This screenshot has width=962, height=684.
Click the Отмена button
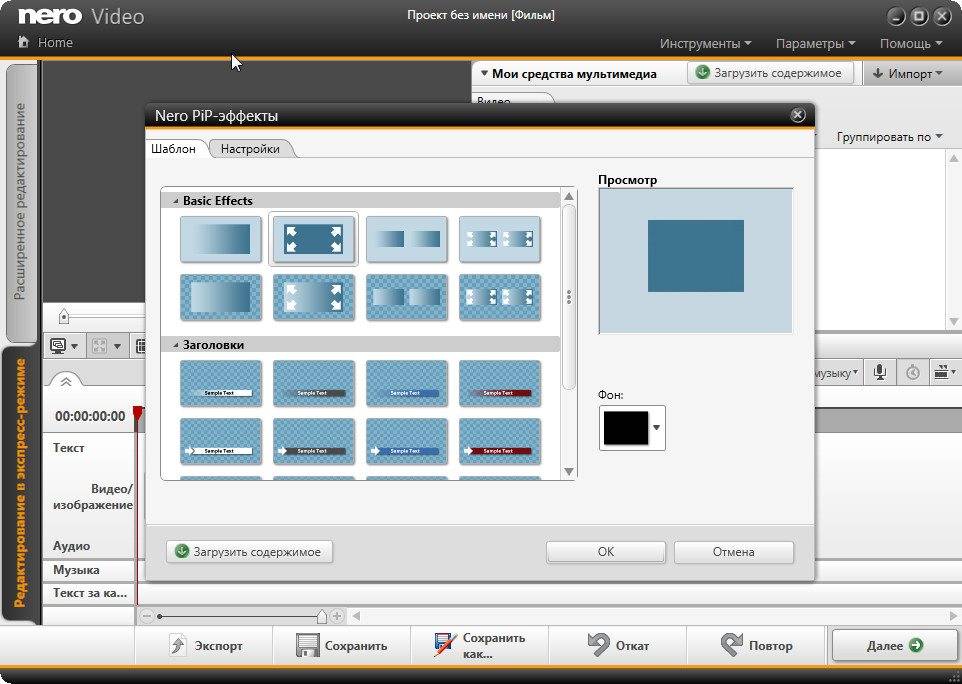click(x=734, y=551)
